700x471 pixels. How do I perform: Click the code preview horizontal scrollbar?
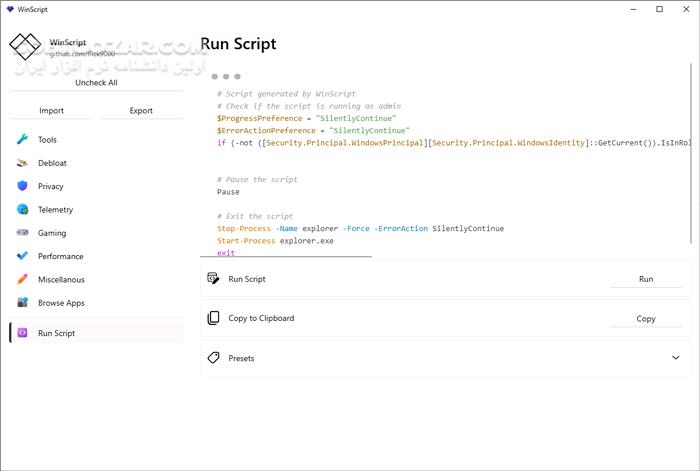coord(286,257)
